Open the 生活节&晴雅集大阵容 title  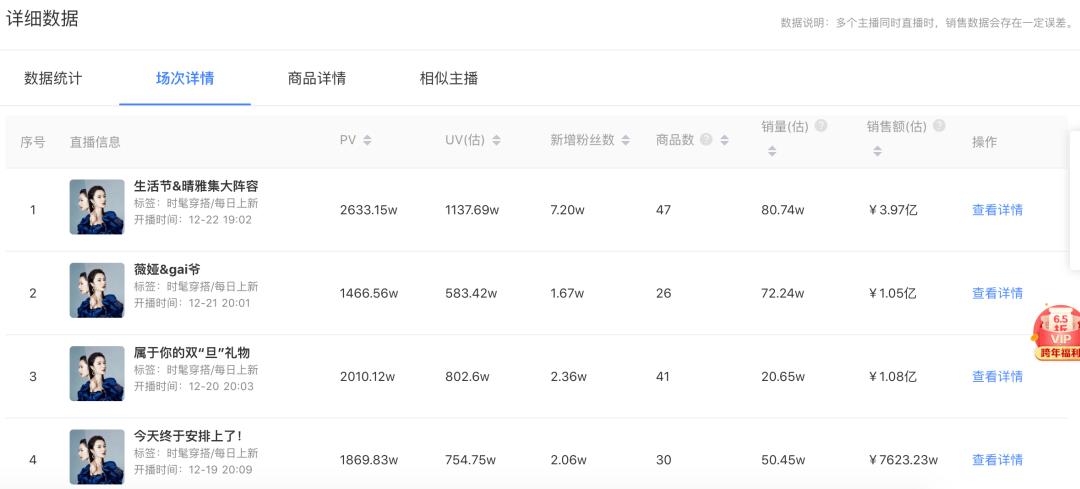coord(196,186)
